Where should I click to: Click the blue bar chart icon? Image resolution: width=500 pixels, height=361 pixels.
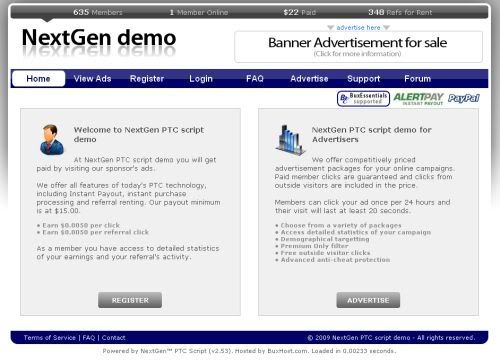click(290, 140)
